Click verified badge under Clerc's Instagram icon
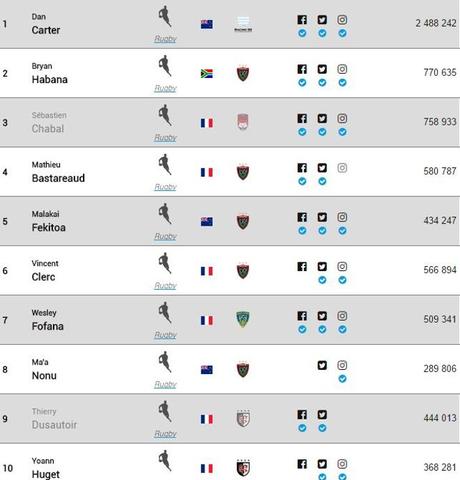The height and width of the screenshot is (480, 460). 342,280
